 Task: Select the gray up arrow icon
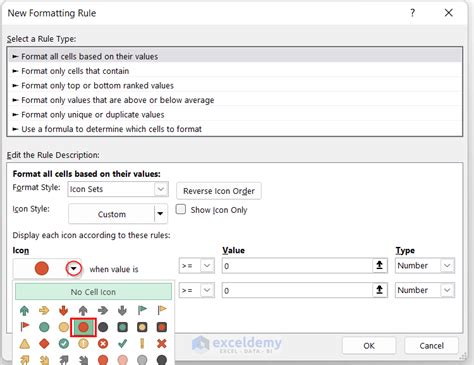coord(83,311)
